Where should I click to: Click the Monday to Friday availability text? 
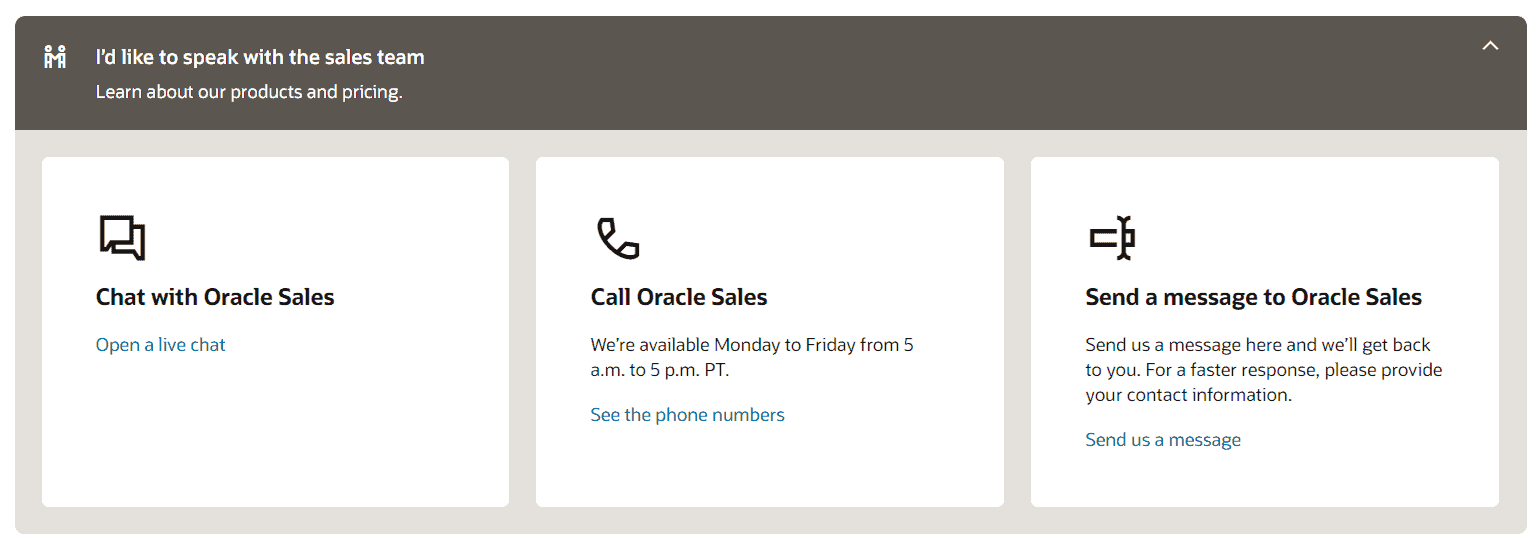[x=752, y=357]
